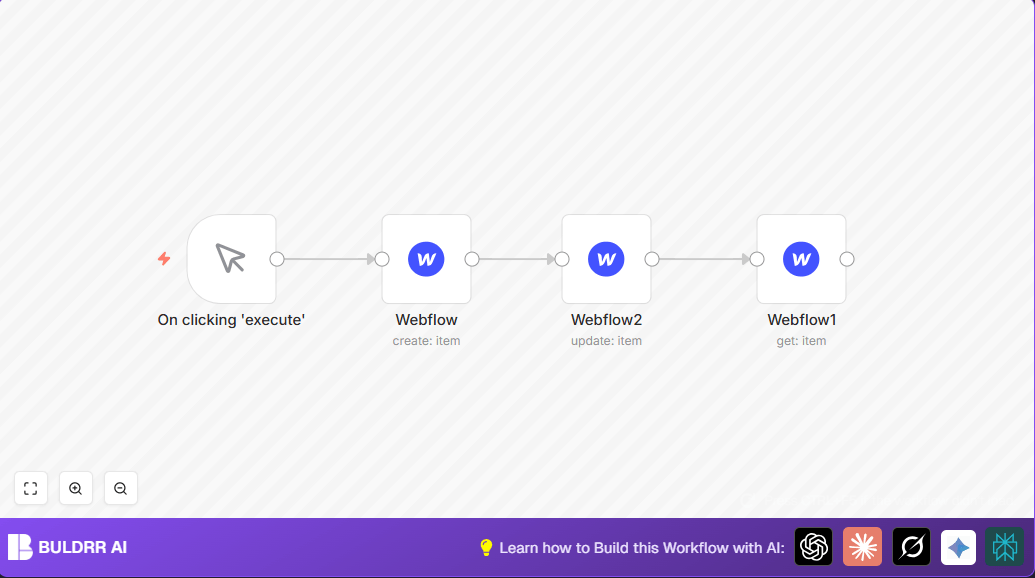Select the Webflow2 update: item node

click(x=606, y=259)
